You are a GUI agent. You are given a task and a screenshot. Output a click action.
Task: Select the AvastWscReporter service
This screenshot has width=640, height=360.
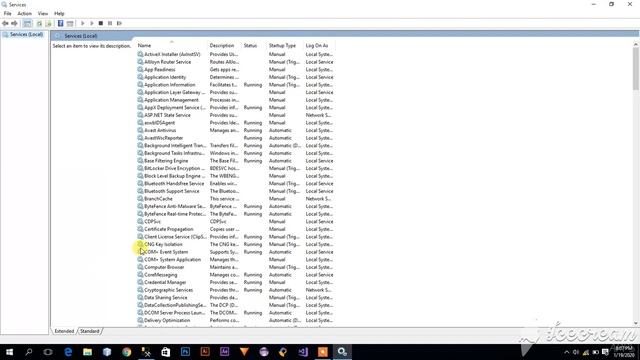point(164,138)
